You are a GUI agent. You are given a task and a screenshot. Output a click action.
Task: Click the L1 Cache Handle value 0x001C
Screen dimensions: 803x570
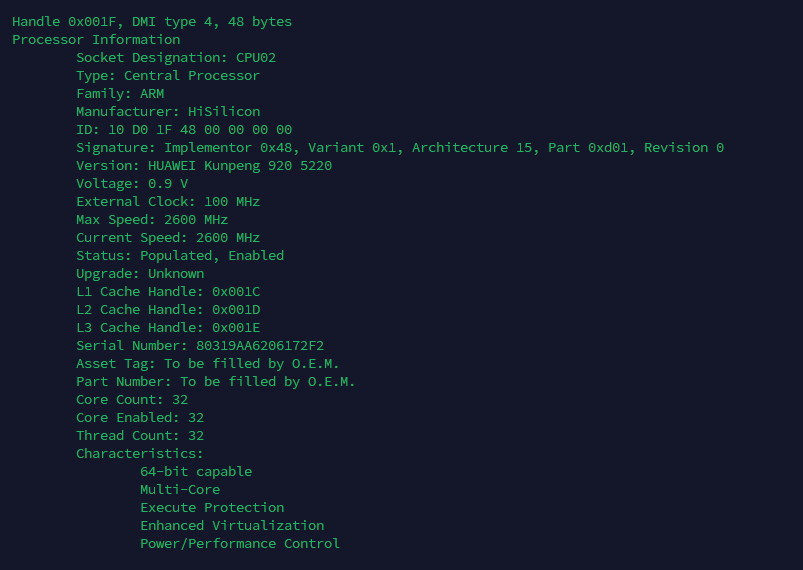[x=236, y=291]
